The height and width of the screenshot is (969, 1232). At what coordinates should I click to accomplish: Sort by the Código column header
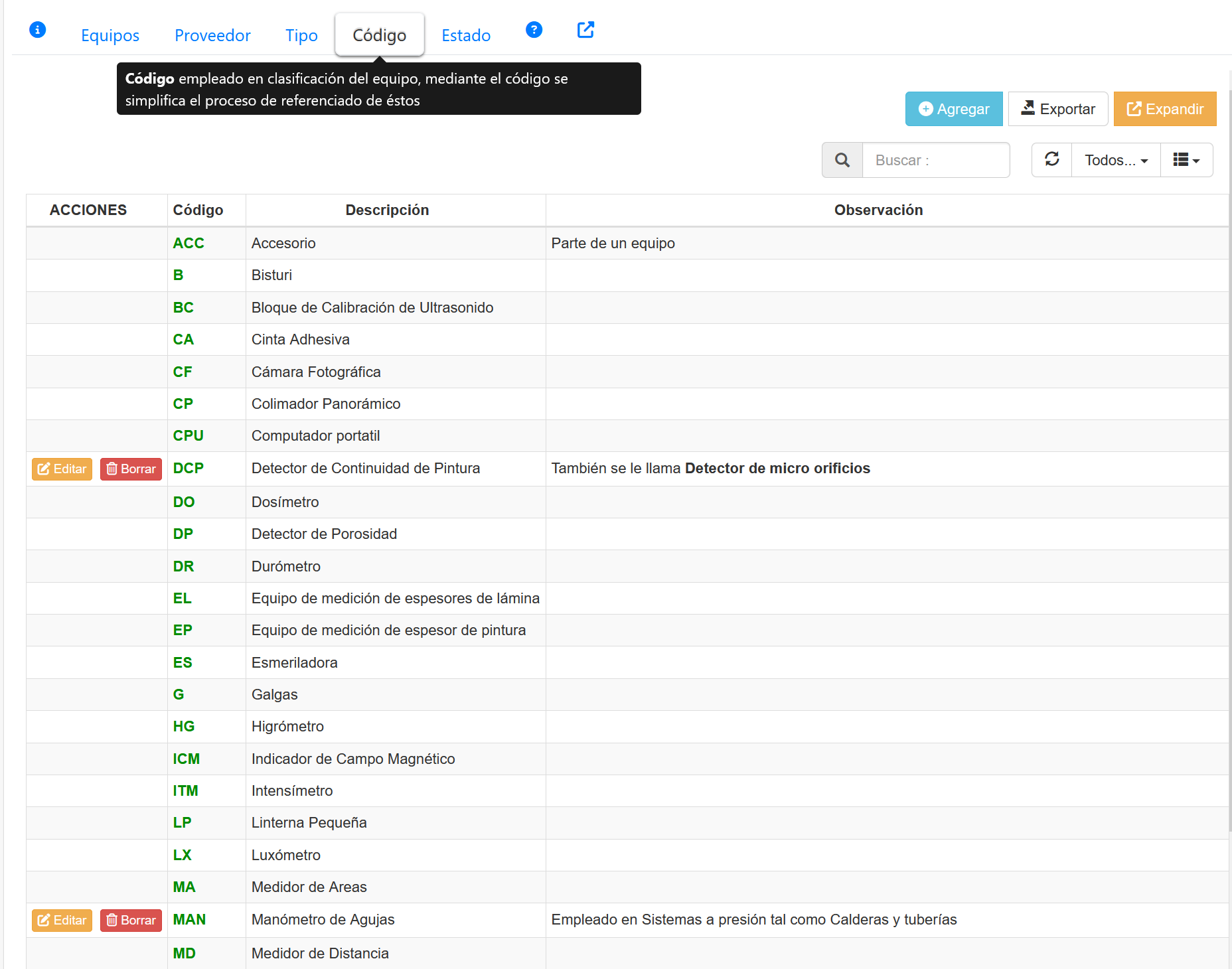198,210
